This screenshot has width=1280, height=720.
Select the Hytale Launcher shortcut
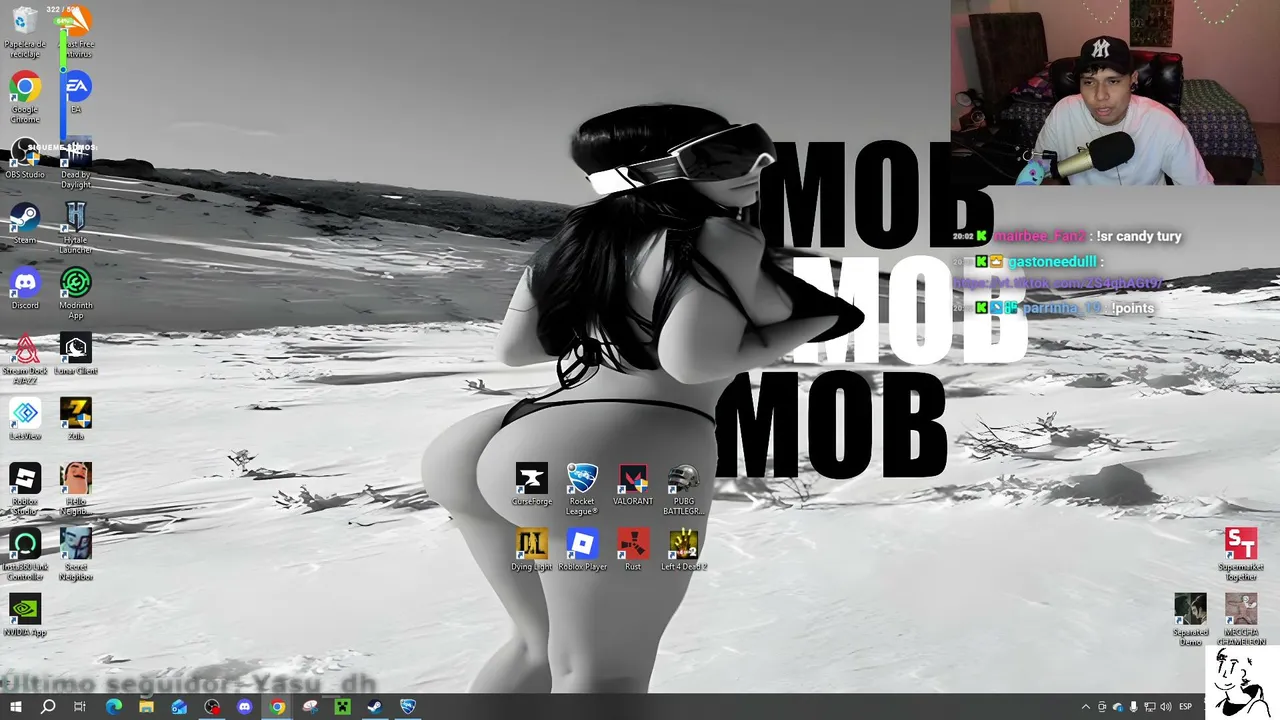click(76, 228)
